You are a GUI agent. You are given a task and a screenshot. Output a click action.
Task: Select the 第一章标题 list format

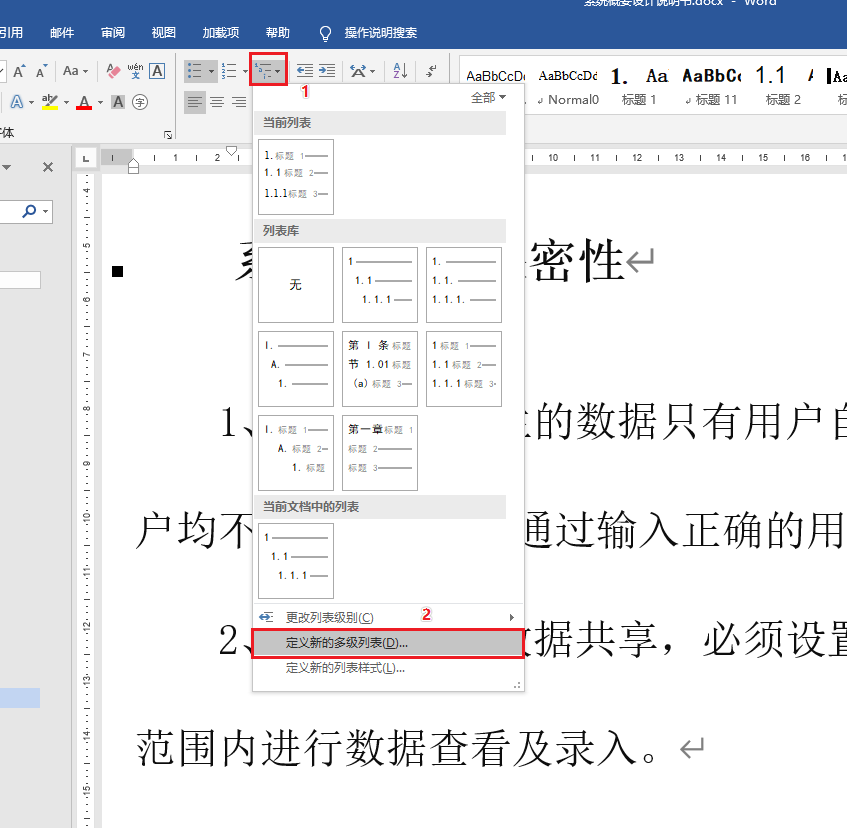pos(380,453)
